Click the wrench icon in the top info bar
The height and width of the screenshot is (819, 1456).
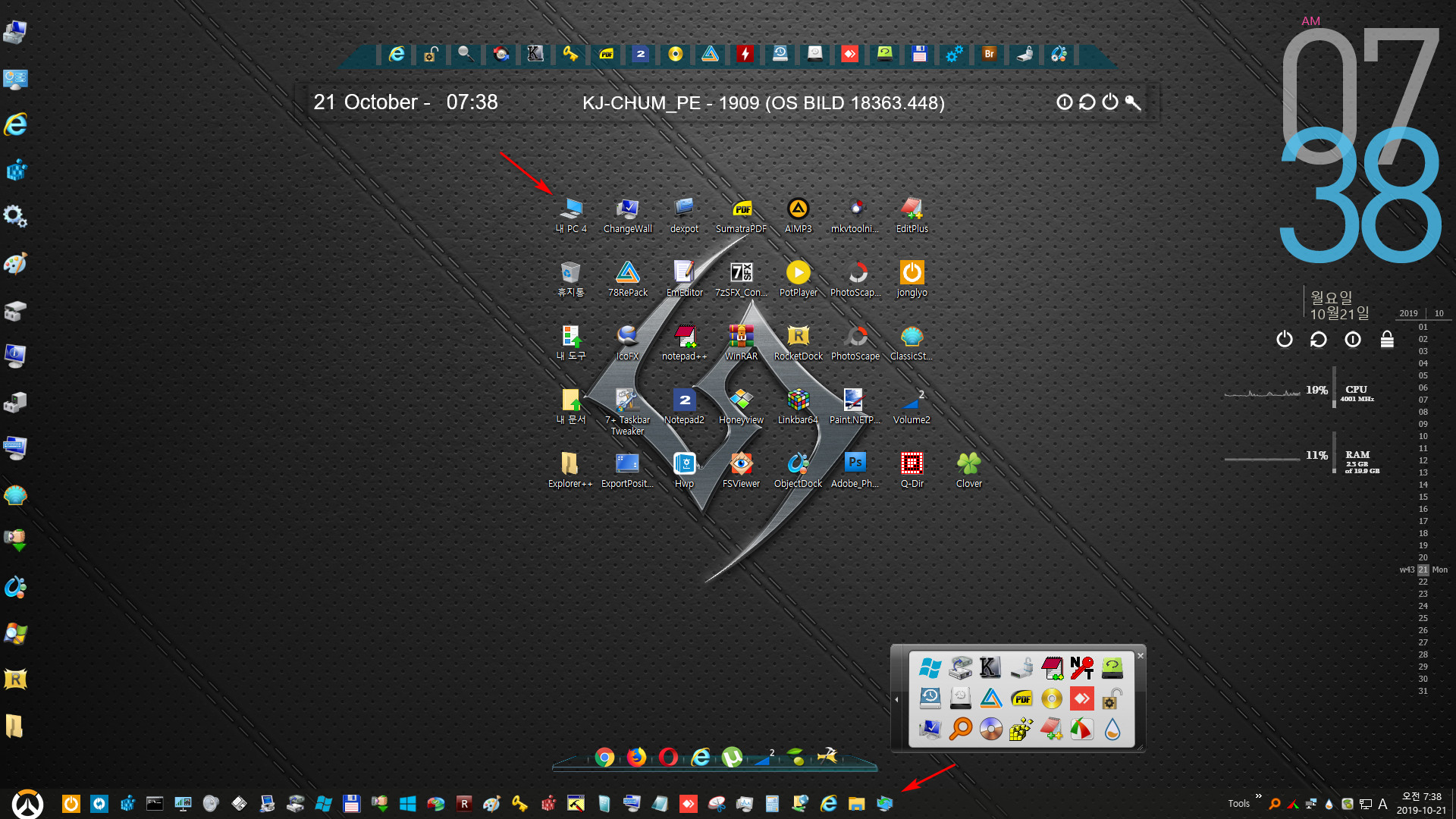pyautogui.click(x=1132, y=102)
